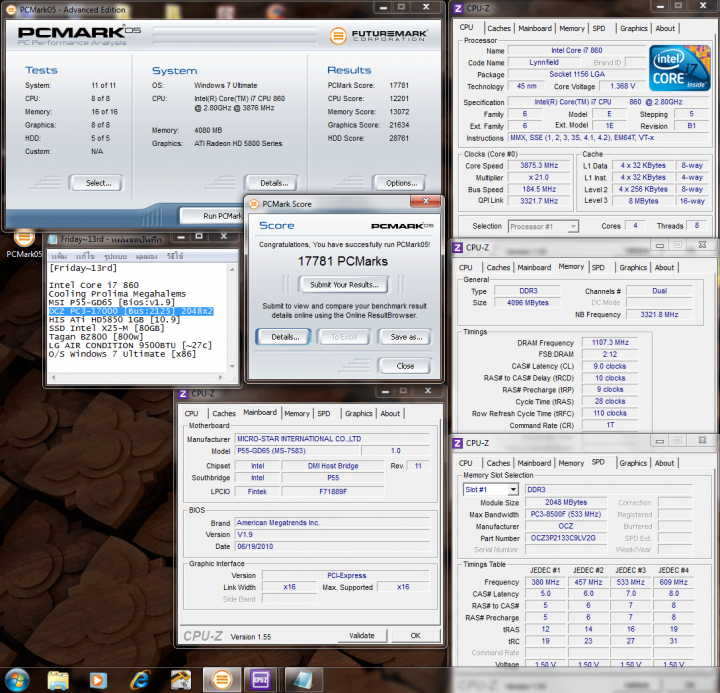720x693 pixels.
Task: Select About tab in SPD CPU-Z window
Action: [x=664, y=463]
